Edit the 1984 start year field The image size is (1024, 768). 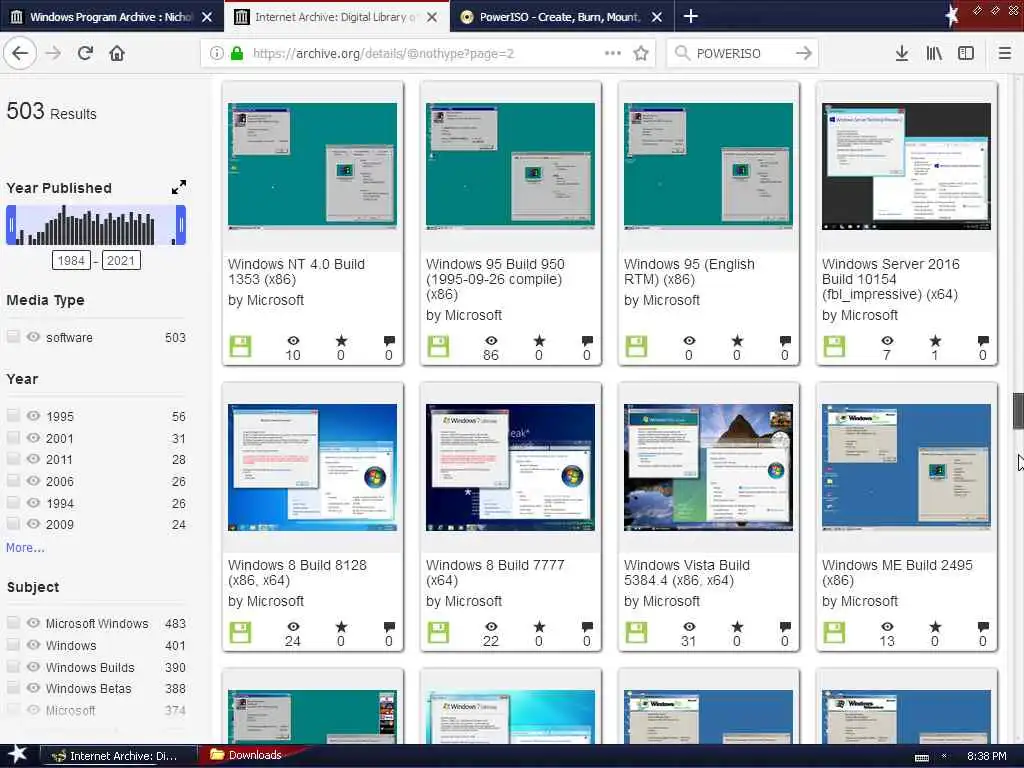pyautogui.click(x=71, y=261)
